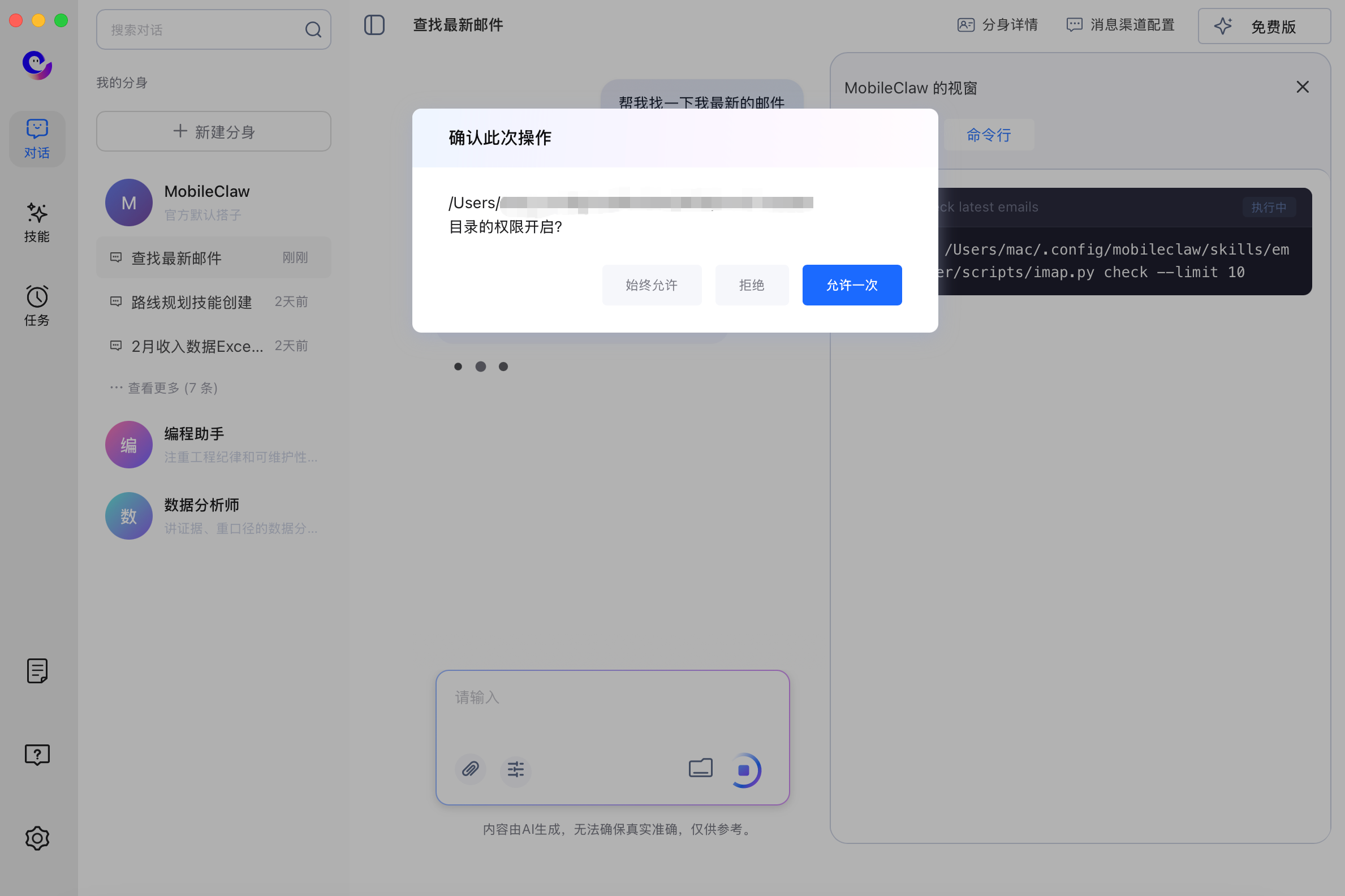The image size is (1345, 896).
Task: Open the document notes icon in the sidebar
Action: (x=37, y=670)
